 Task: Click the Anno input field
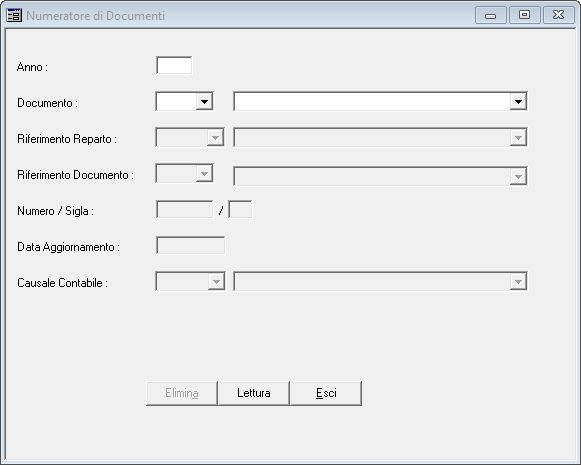pyautogui.click(x=174, y=66)
